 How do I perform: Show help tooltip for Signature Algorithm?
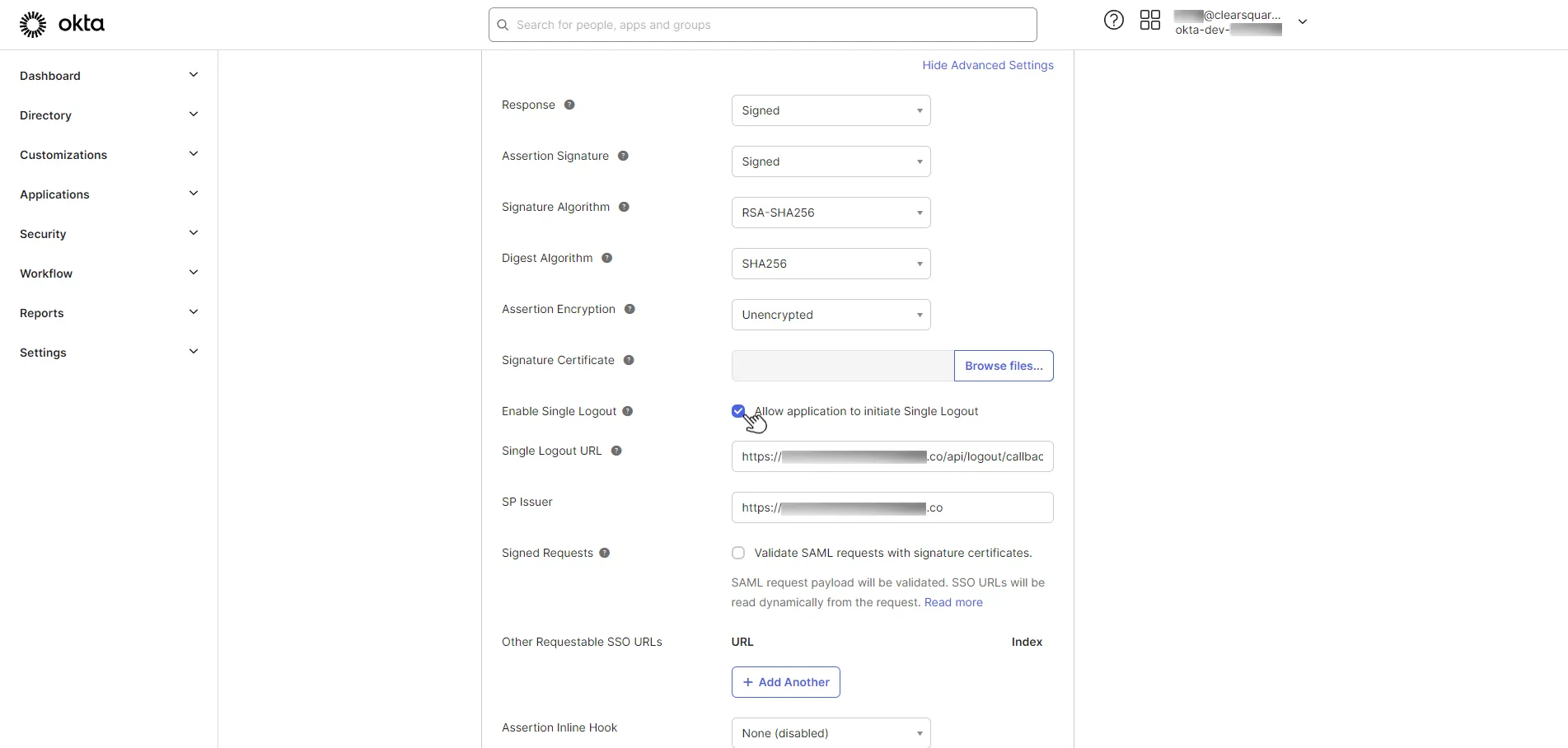pyautogui.click(x=624, y=207)
